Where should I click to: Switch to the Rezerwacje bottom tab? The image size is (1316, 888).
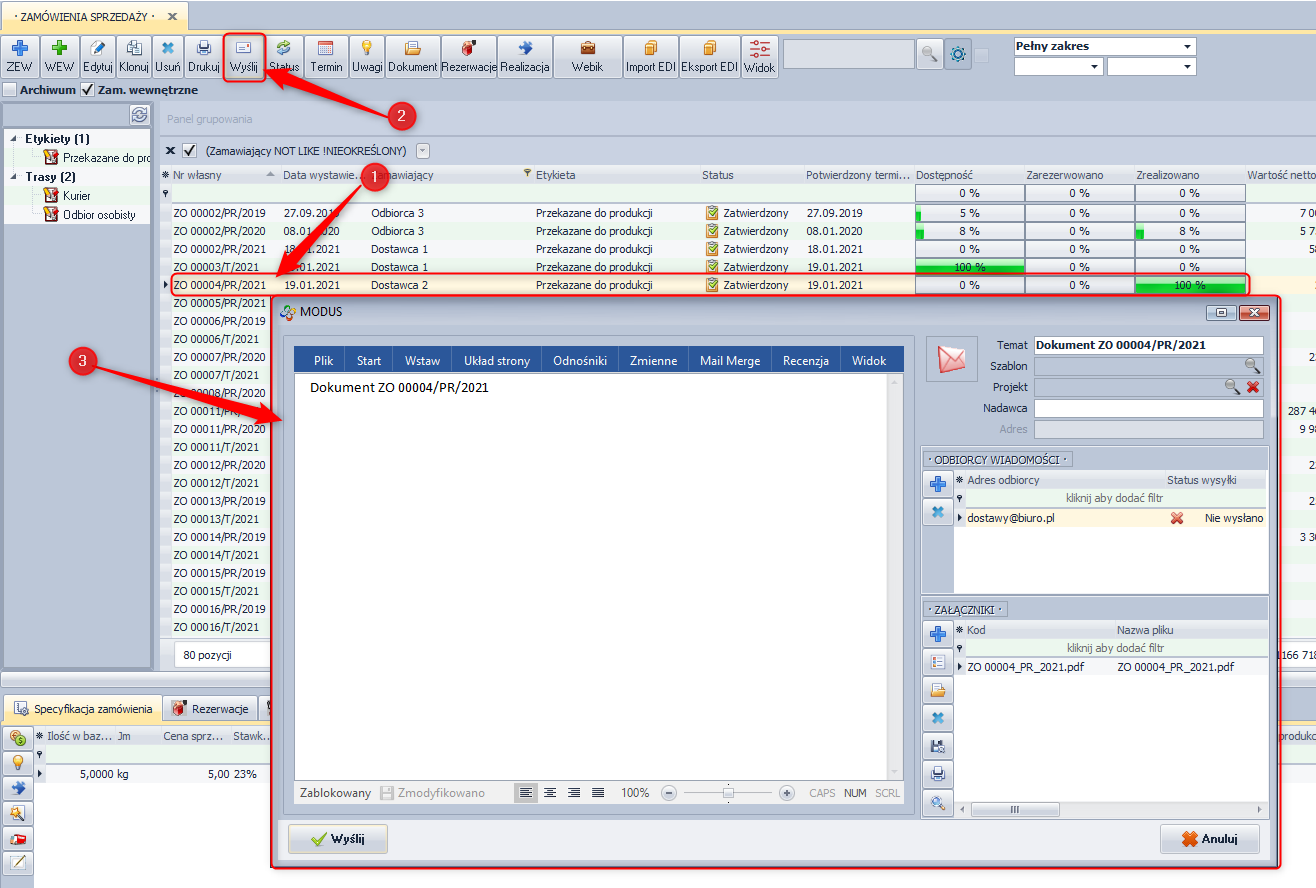coord(210,709)
